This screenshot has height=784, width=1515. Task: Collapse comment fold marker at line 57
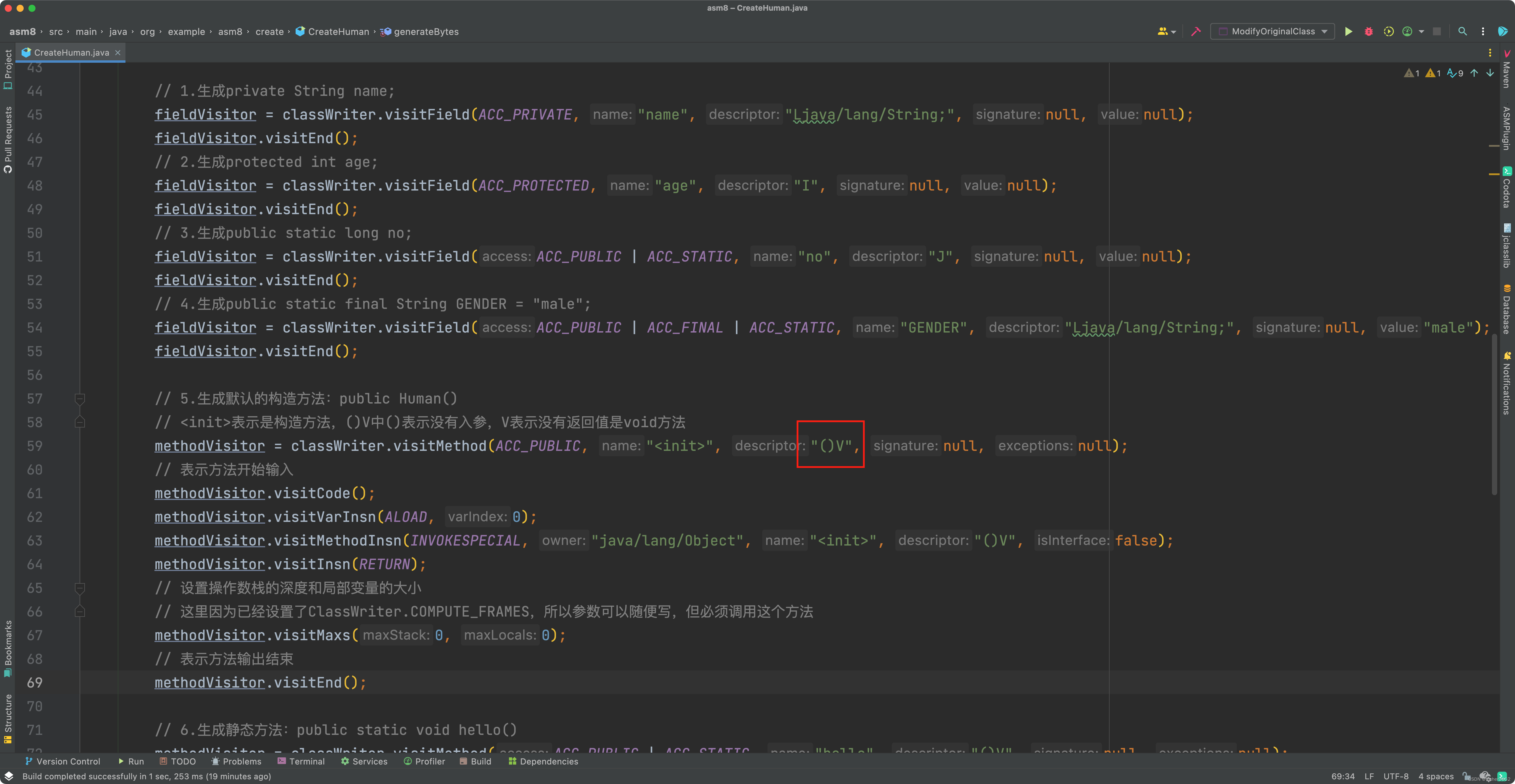[x=80, y=399]
